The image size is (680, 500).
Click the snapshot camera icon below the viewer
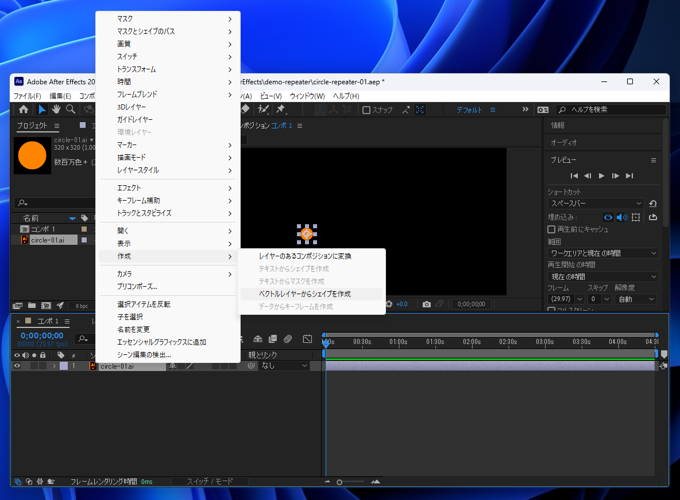coord(426,304)
